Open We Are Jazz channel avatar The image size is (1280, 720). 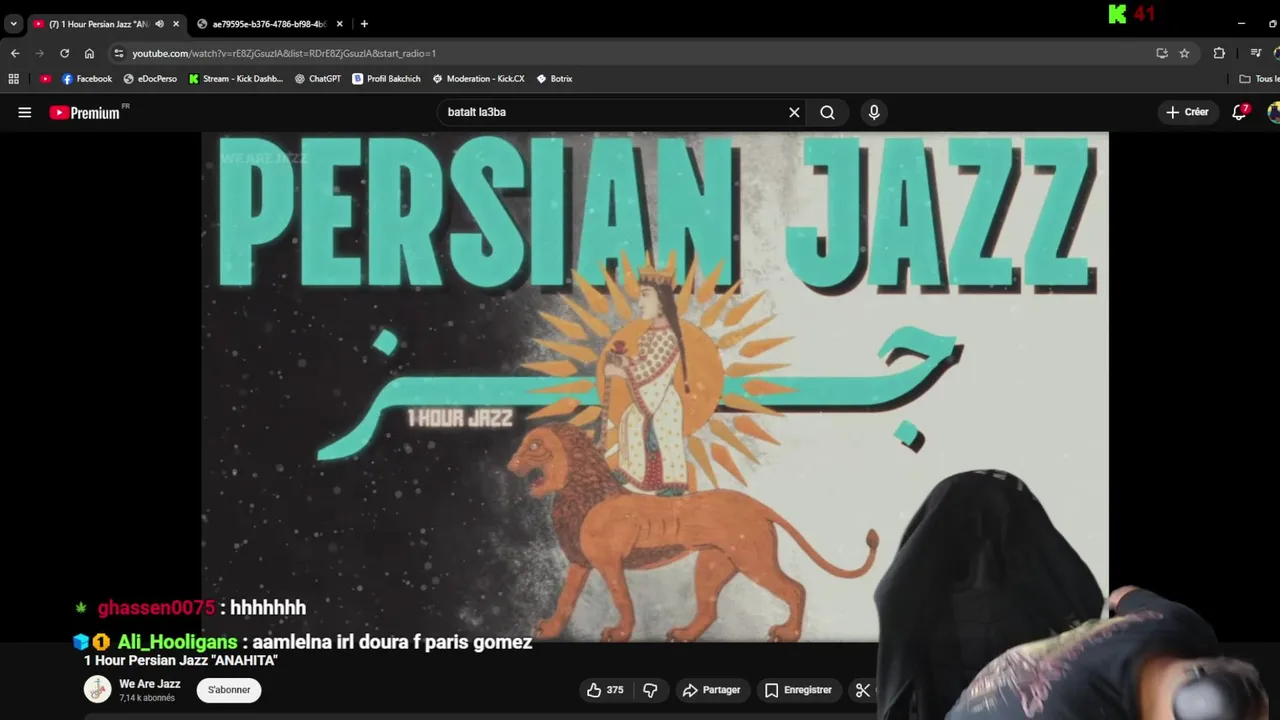click(97, 690)
